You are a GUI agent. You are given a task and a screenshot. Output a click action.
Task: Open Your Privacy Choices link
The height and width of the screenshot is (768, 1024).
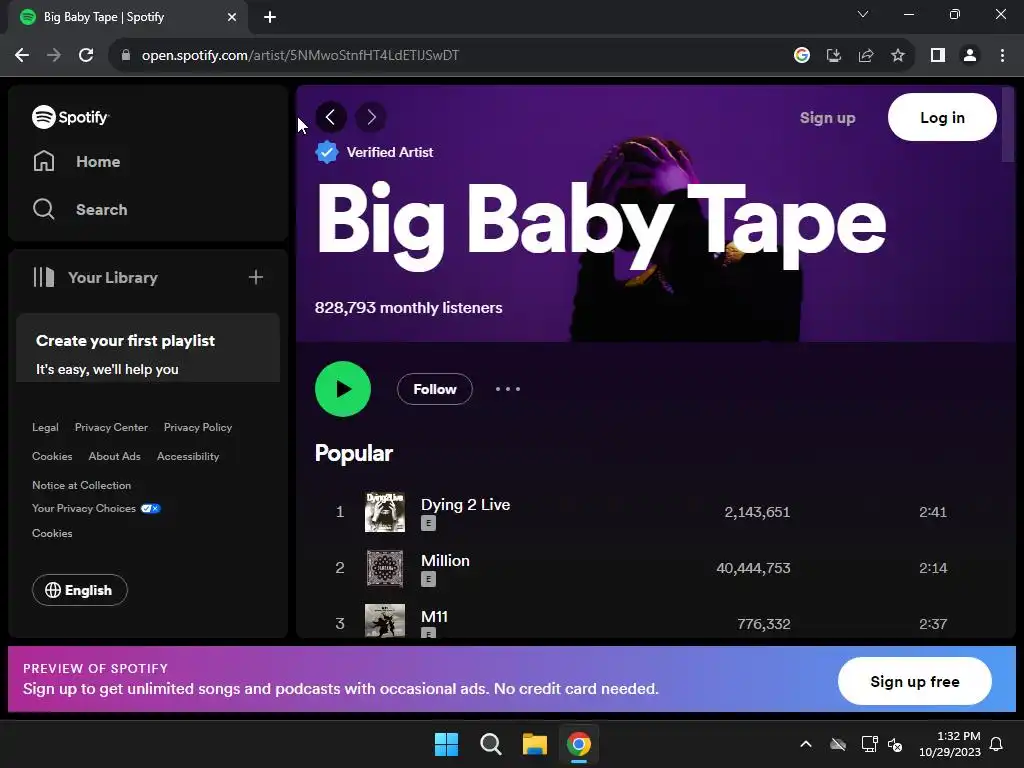pyautogui.click(x=96, y=509)
